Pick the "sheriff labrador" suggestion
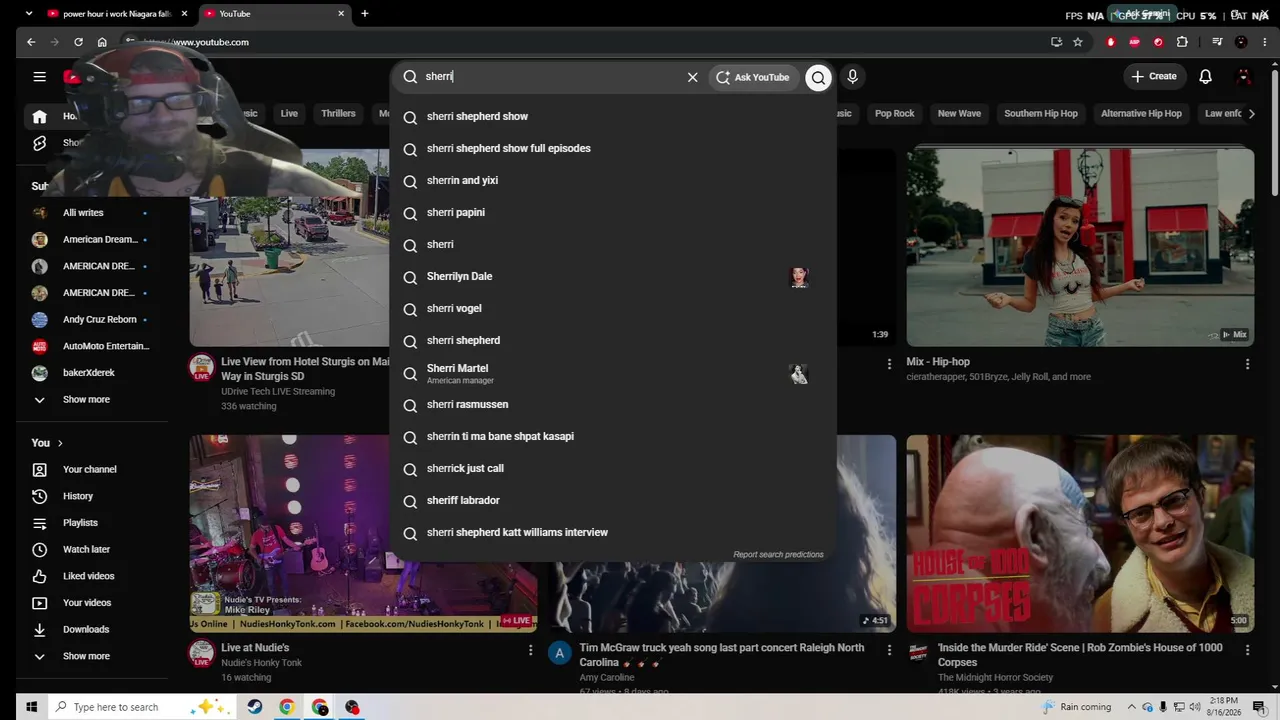This screenshot has width=1280, height=720. [x=613, y=501]
